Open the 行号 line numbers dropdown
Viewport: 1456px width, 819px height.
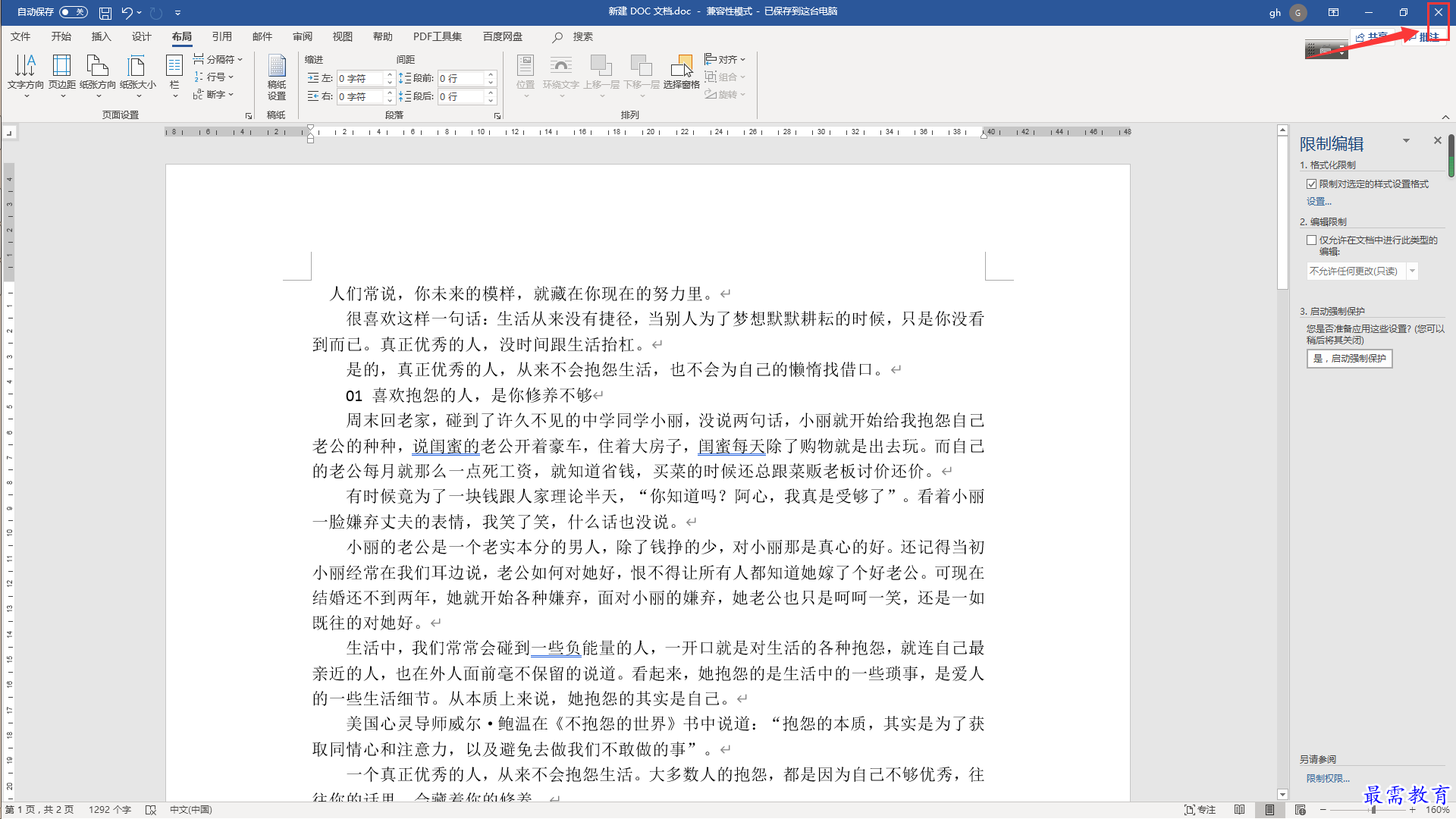[x=214, y=77]
